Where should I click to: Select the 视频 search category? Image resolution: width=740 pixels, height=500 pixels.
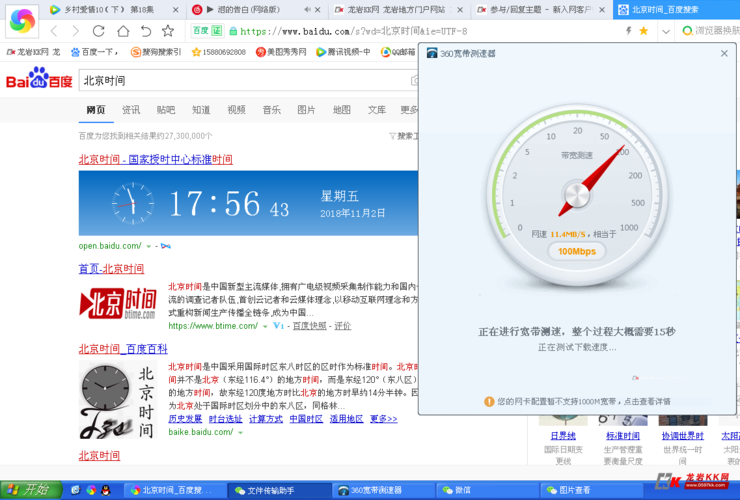pyautogui.click(x=236, y=110)
